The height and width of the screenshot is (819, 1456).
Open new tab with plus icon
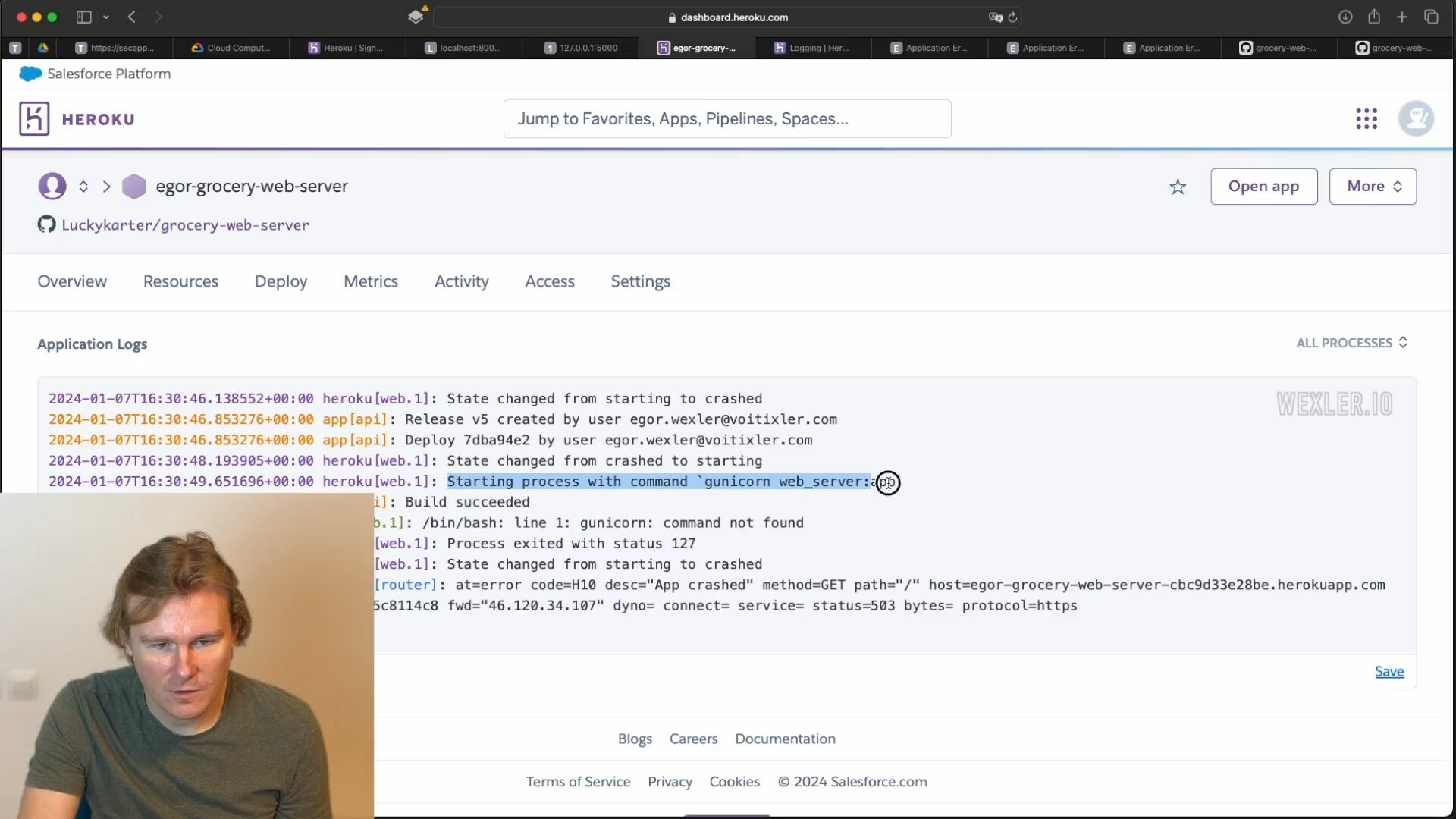tap(1402, 17)
